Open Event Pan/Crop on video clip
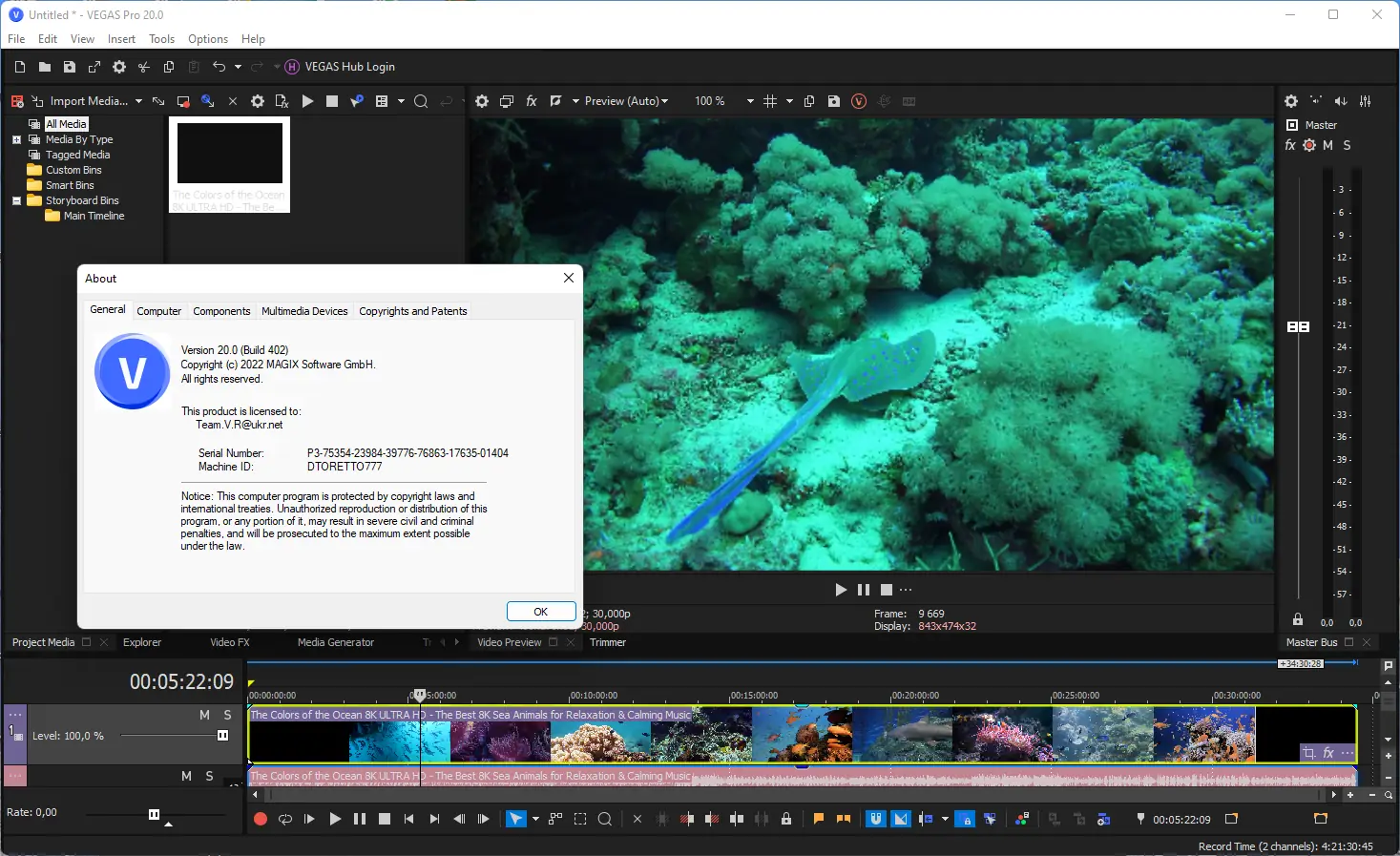This screenshot has height=856, width=1400. coord(1309,753)
